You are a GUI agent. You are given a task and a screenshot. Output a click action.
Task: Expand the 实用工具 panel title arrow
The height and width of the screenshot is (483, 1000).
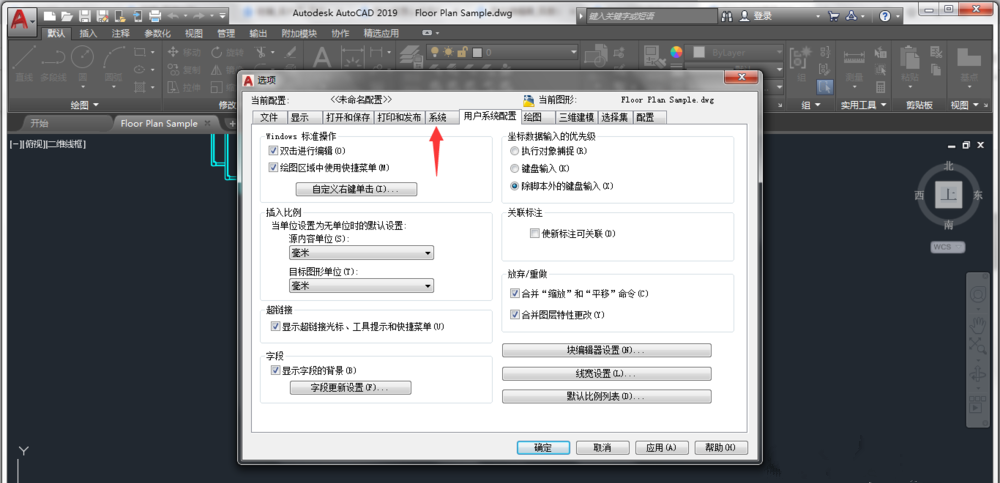coord(883,105)
